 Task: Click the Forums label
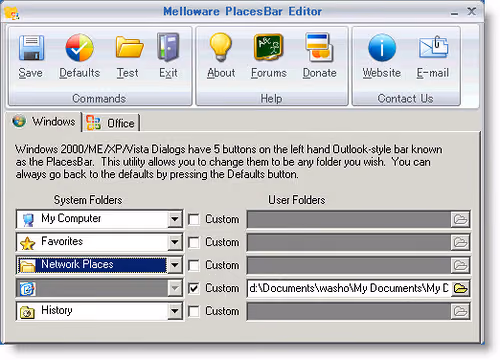pos(269,73)
